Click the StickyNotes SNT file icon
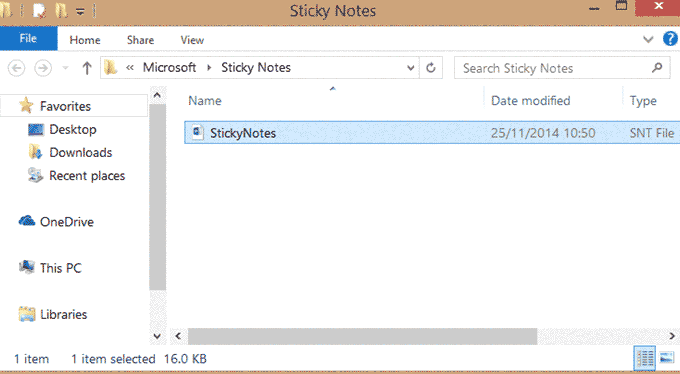 (198, 132)
